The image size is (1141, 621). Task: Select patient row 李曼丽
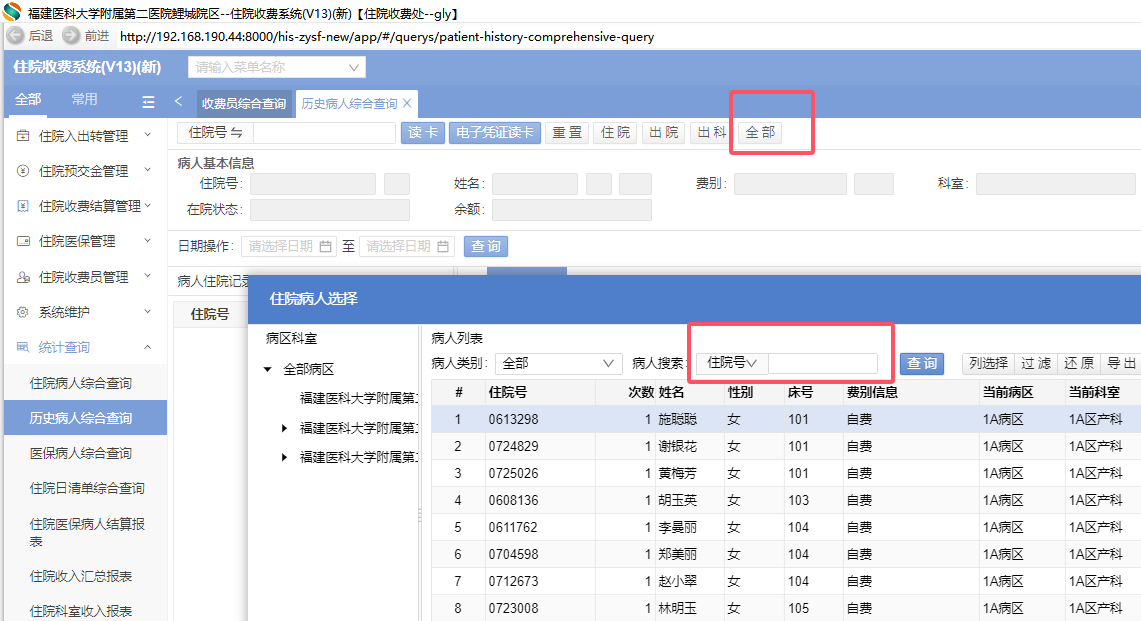(786, 527)
